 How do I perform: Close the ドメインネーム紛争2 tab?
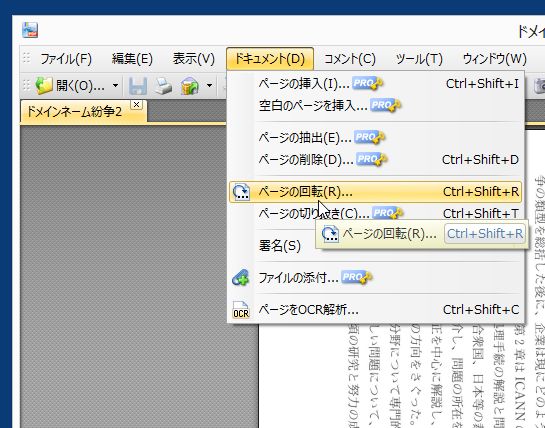click(x=137, y=104)
